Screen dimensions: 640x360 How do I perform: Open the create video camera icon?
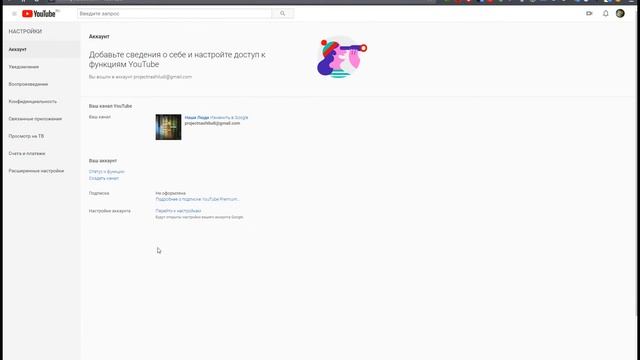click(x=589, y=13)
